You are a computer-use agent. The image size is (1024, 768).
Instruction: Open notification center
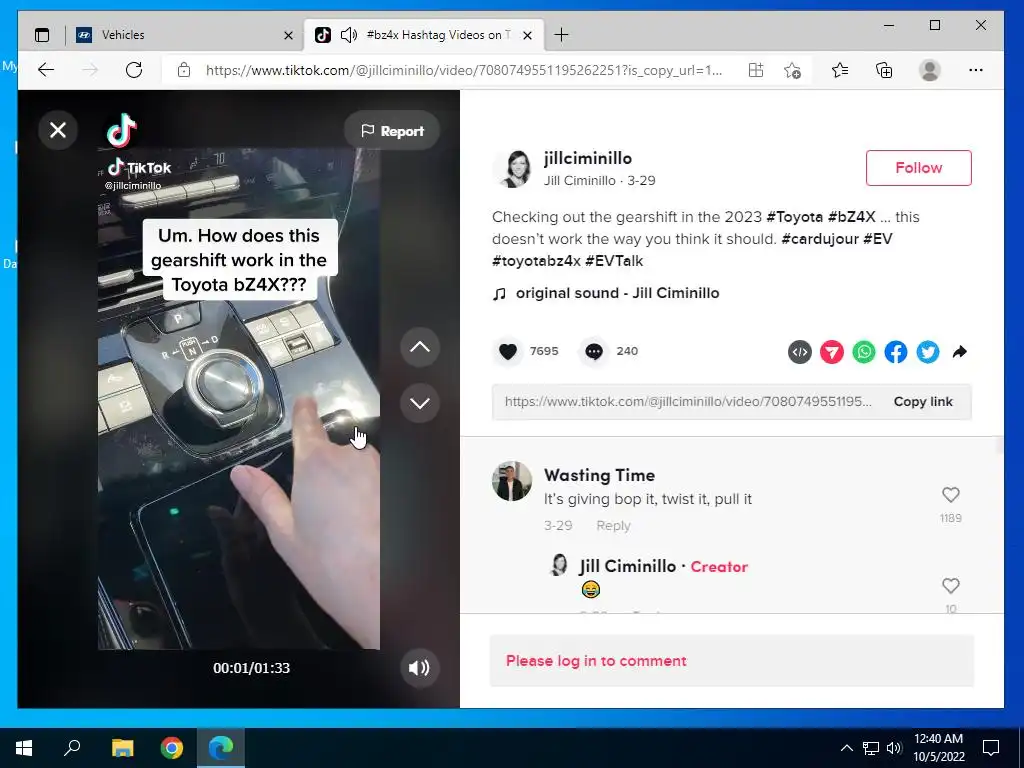pos(991,748)
